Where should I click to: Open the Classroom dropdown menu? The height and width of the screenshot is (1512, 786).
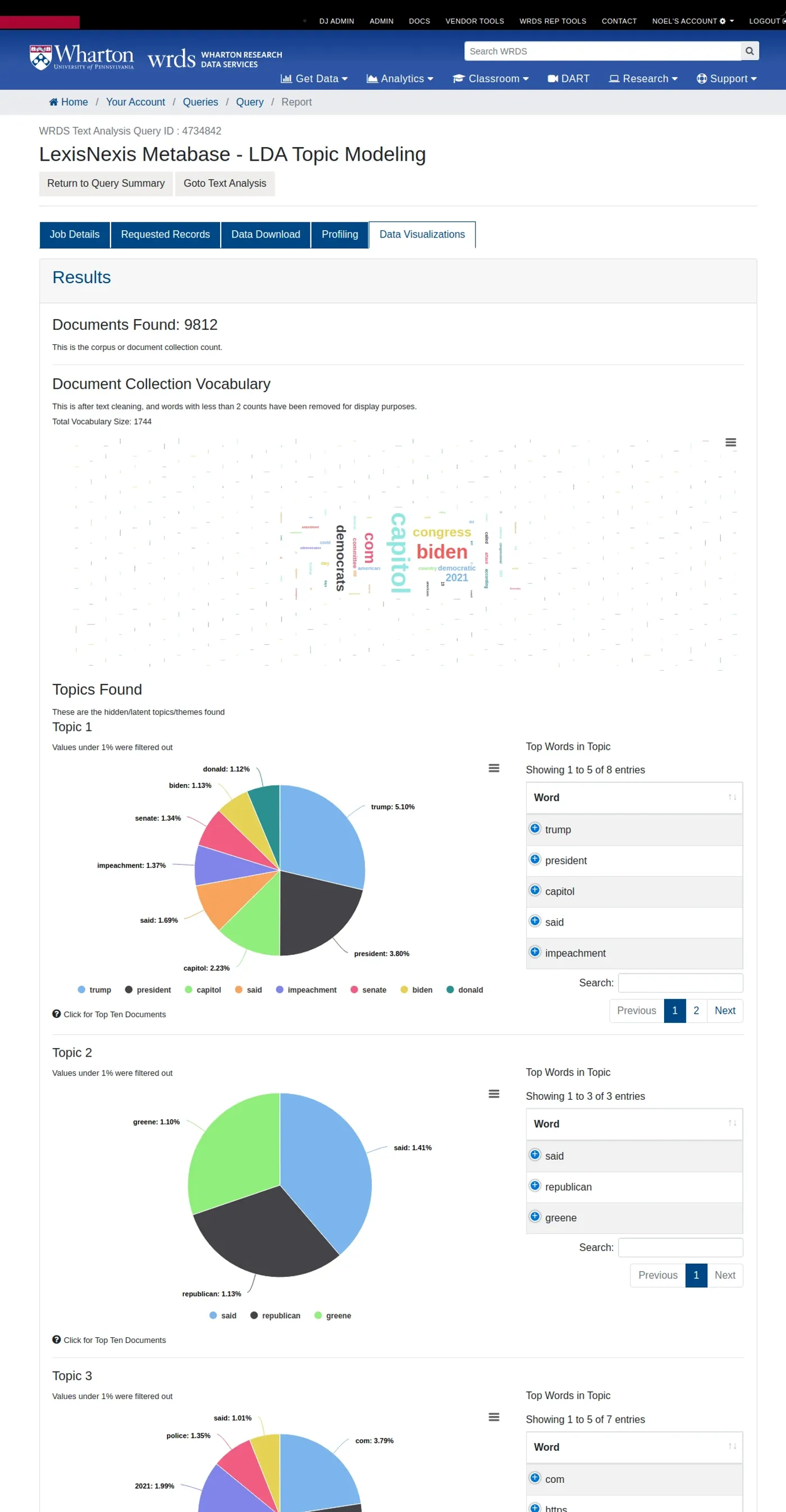[x=491, y=79]
